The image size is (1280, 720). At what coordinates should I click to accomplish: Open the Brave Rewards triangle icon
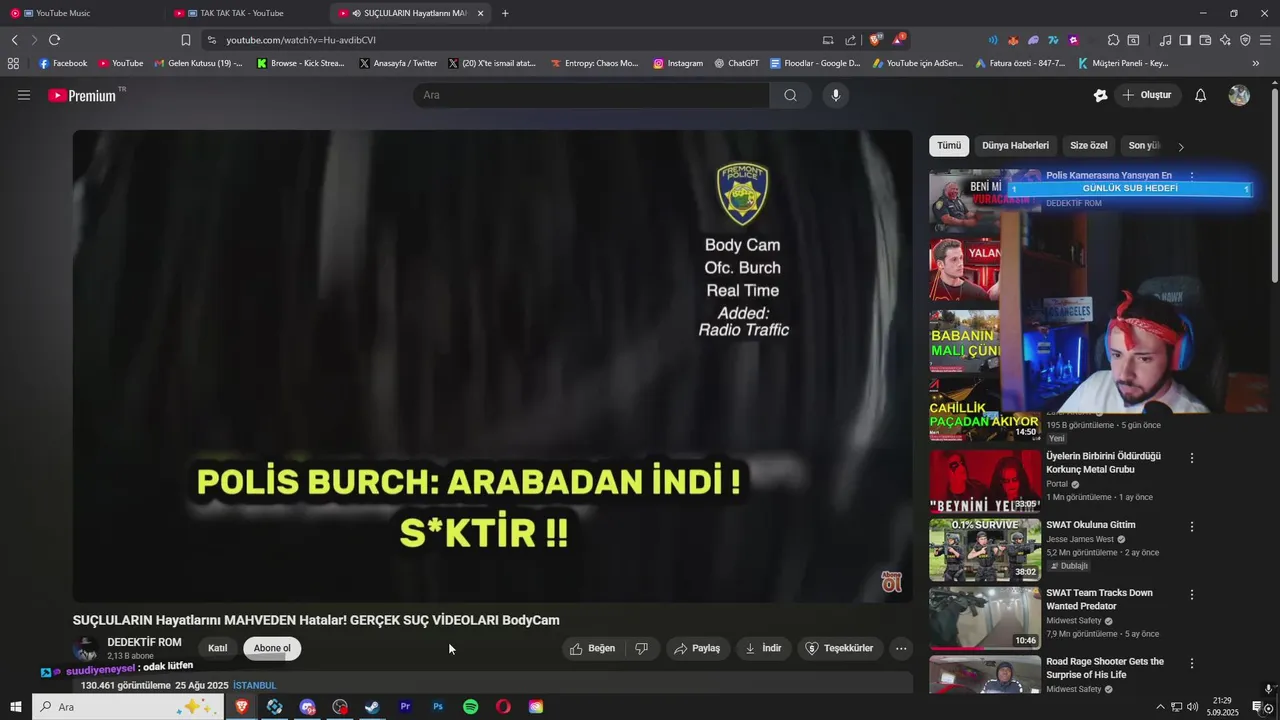click(899, 40)
